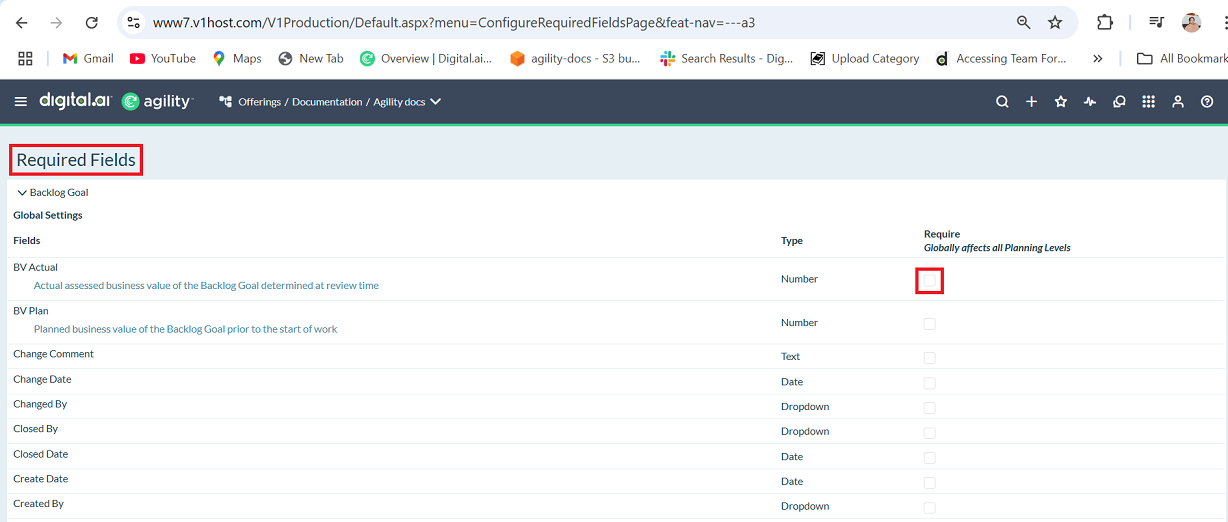Click the Documentation breadcrumb
The height and width of the screenshot is (522, 1228).
tap(327, 102)
